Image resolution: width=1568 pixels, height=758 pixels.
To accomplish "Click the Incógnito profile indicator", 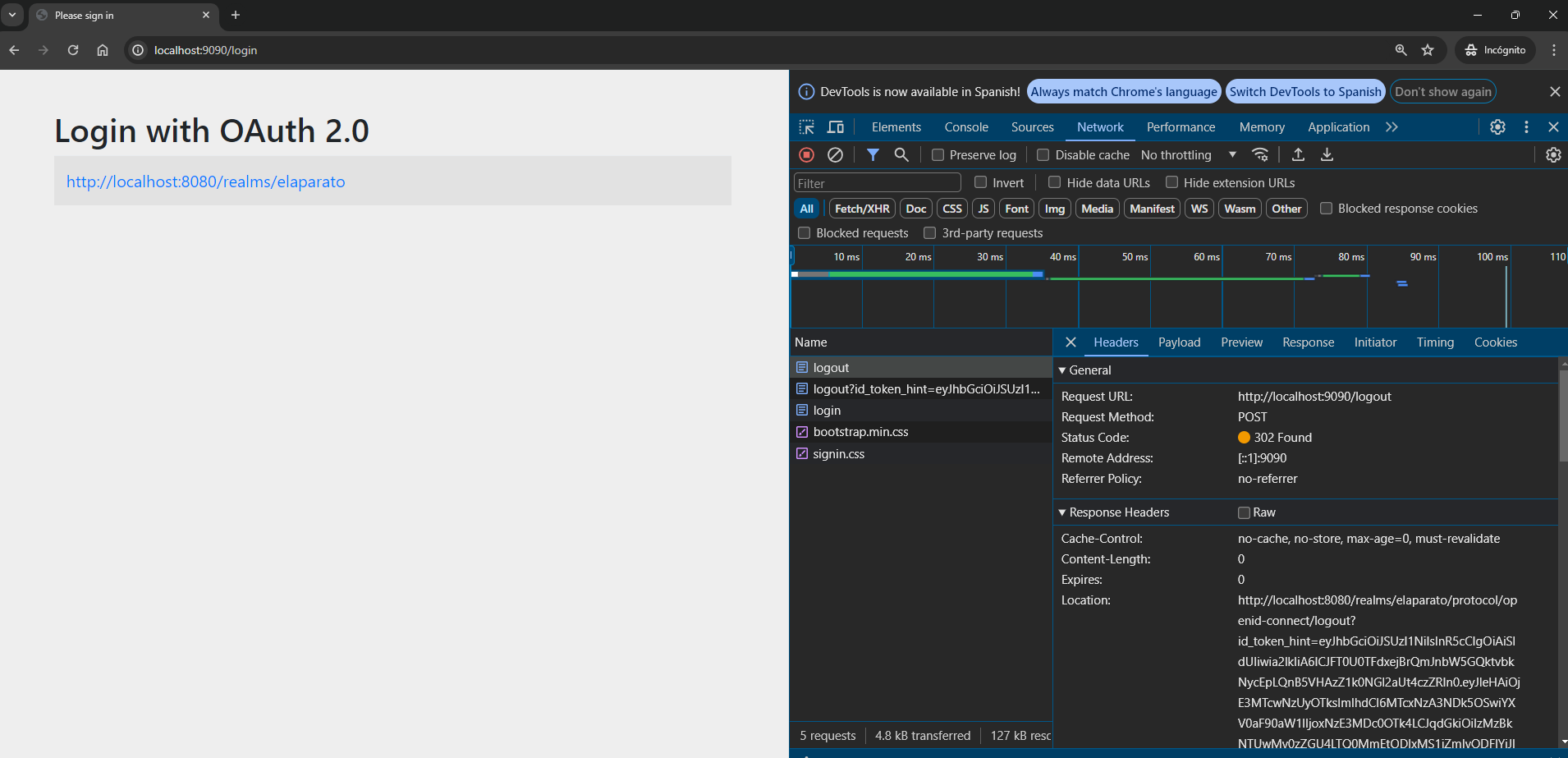I will coord(1496,50).
